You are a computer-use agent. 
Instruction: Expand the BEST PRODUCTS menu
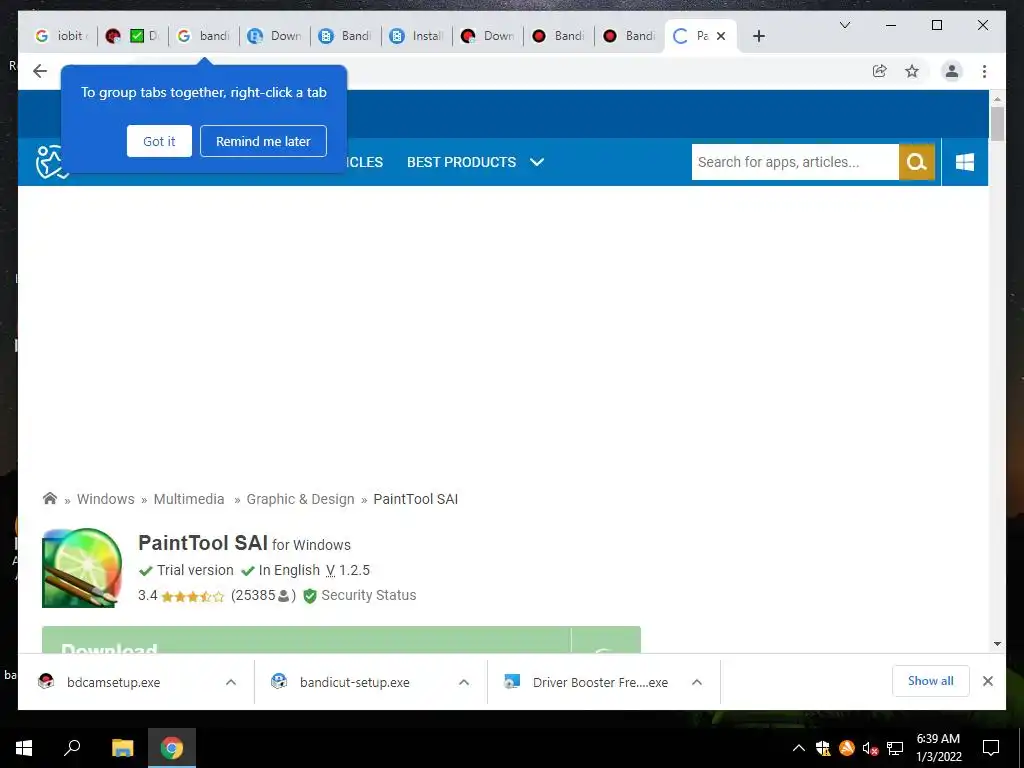coord(475,162)
